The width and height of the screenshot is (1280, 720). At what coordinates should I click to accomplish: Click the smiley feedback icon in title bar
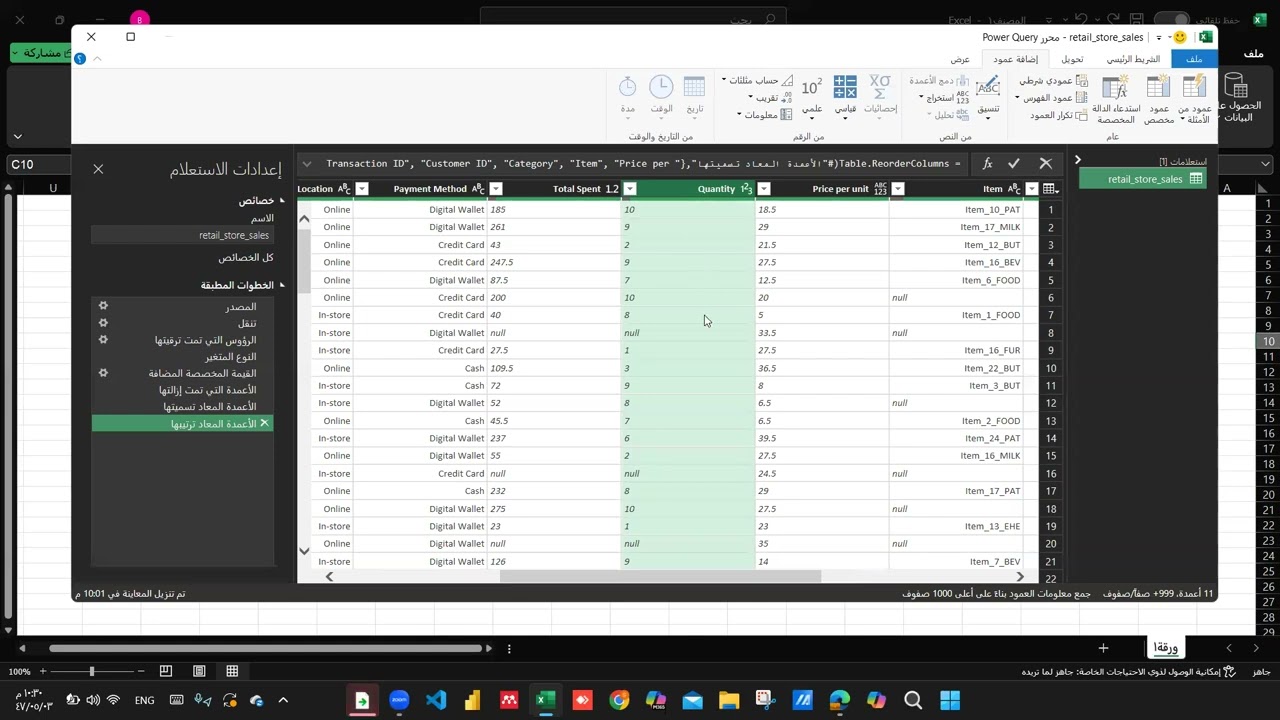pos(1180,37)
